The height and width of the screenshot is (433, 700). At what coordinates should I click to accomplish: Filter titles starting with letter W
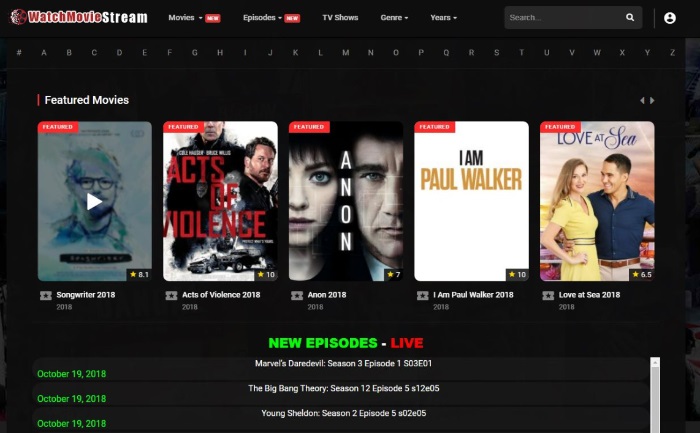[597, 53]
